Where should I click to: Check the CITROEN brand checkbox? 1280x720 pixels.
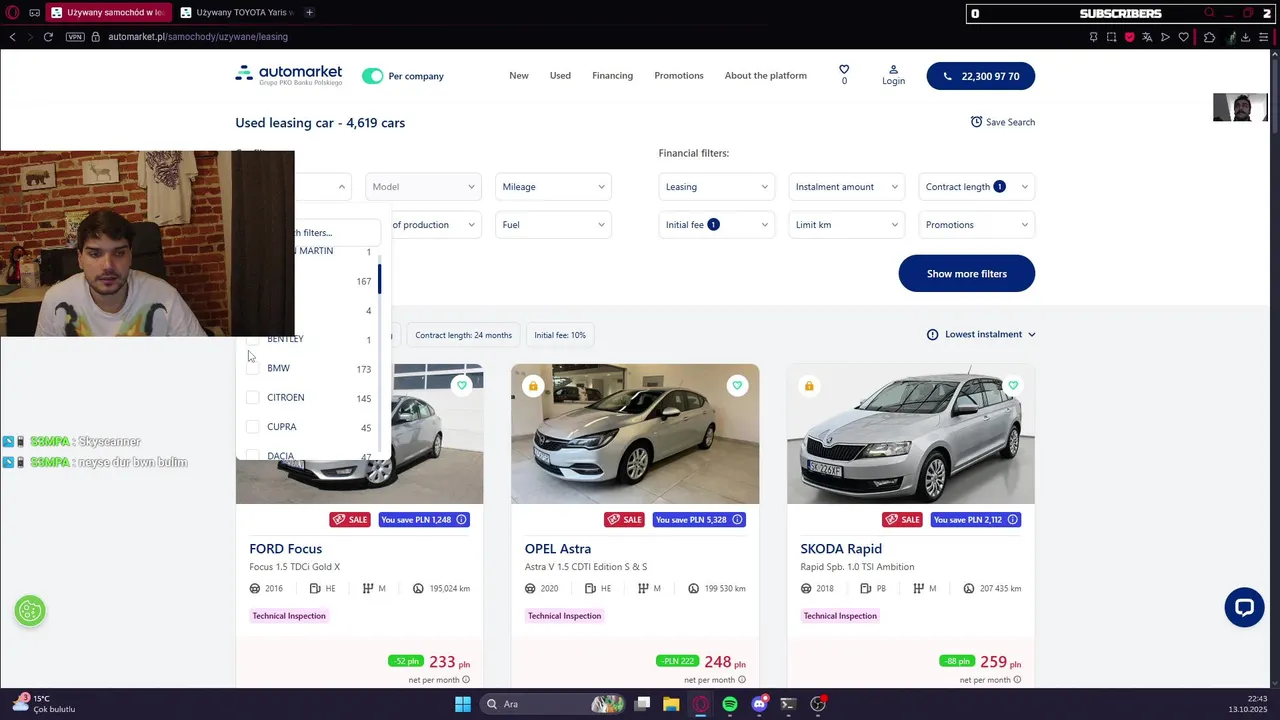pyautogui.click(x=253, y=398)
